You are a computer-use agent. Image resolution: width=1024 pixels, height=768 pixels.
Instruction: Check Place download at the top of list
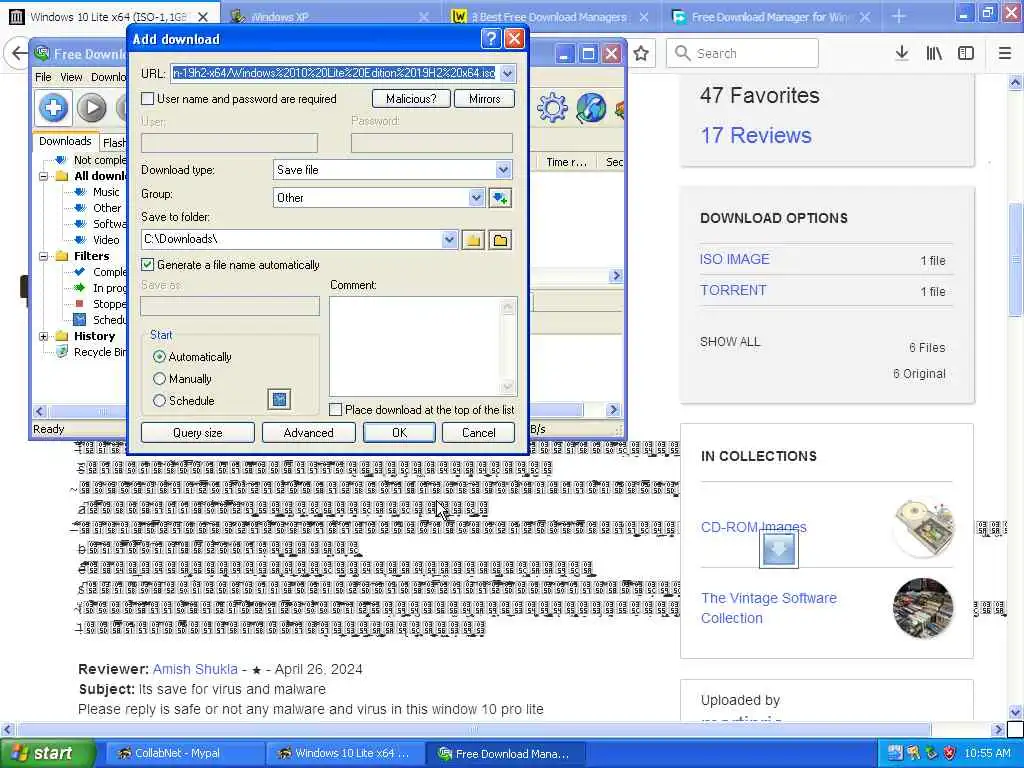pyautogui.click(x=336, y=409)
